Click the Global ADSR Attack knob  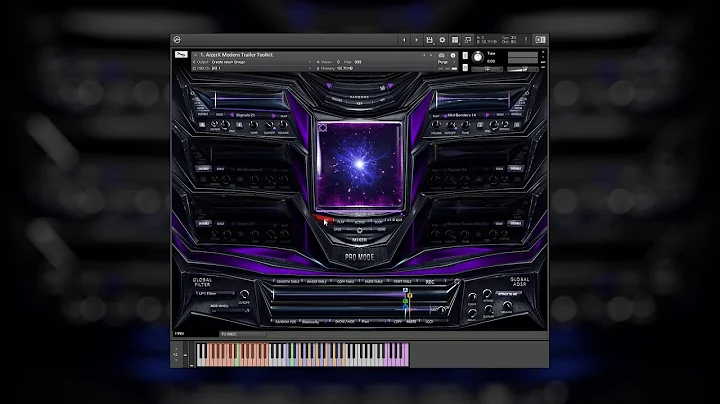click(488, 293)
